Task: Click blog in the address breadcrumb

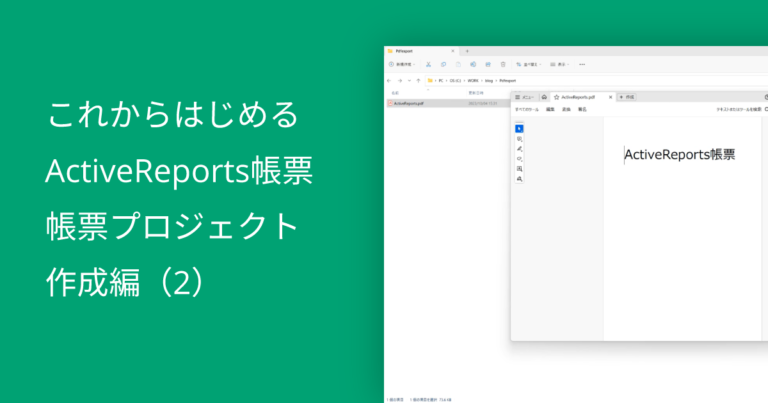Action: tap(489, 81)
